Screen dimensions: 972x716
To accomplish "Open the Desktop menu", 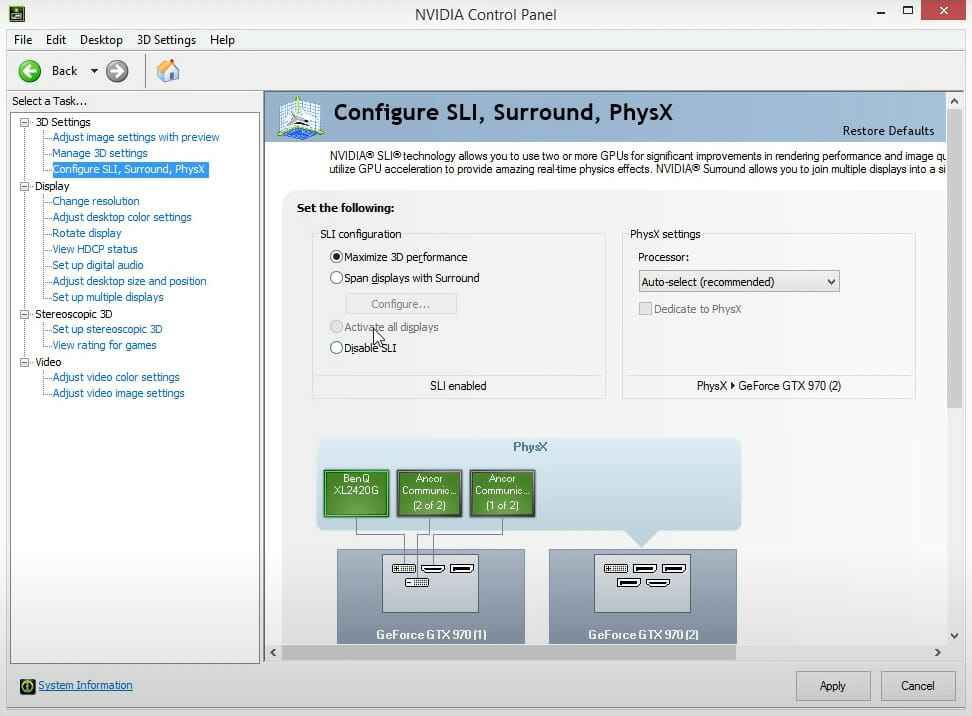I will pos(101,40).
